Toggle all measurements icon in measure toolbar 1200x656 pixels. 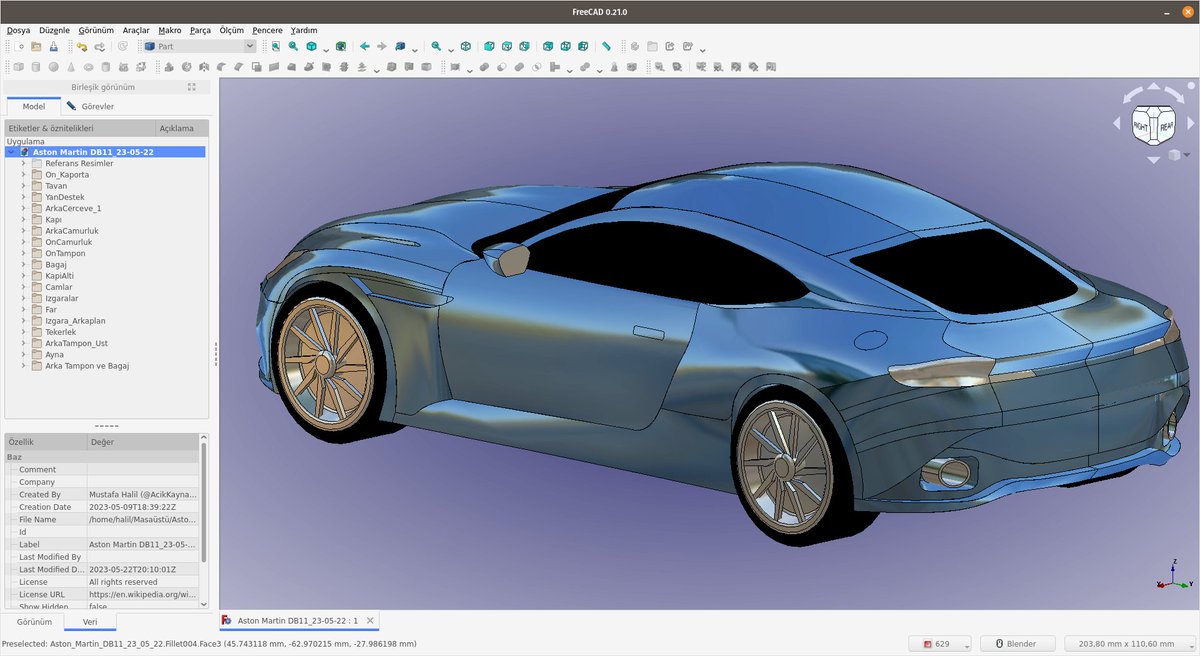pos(736,67)
